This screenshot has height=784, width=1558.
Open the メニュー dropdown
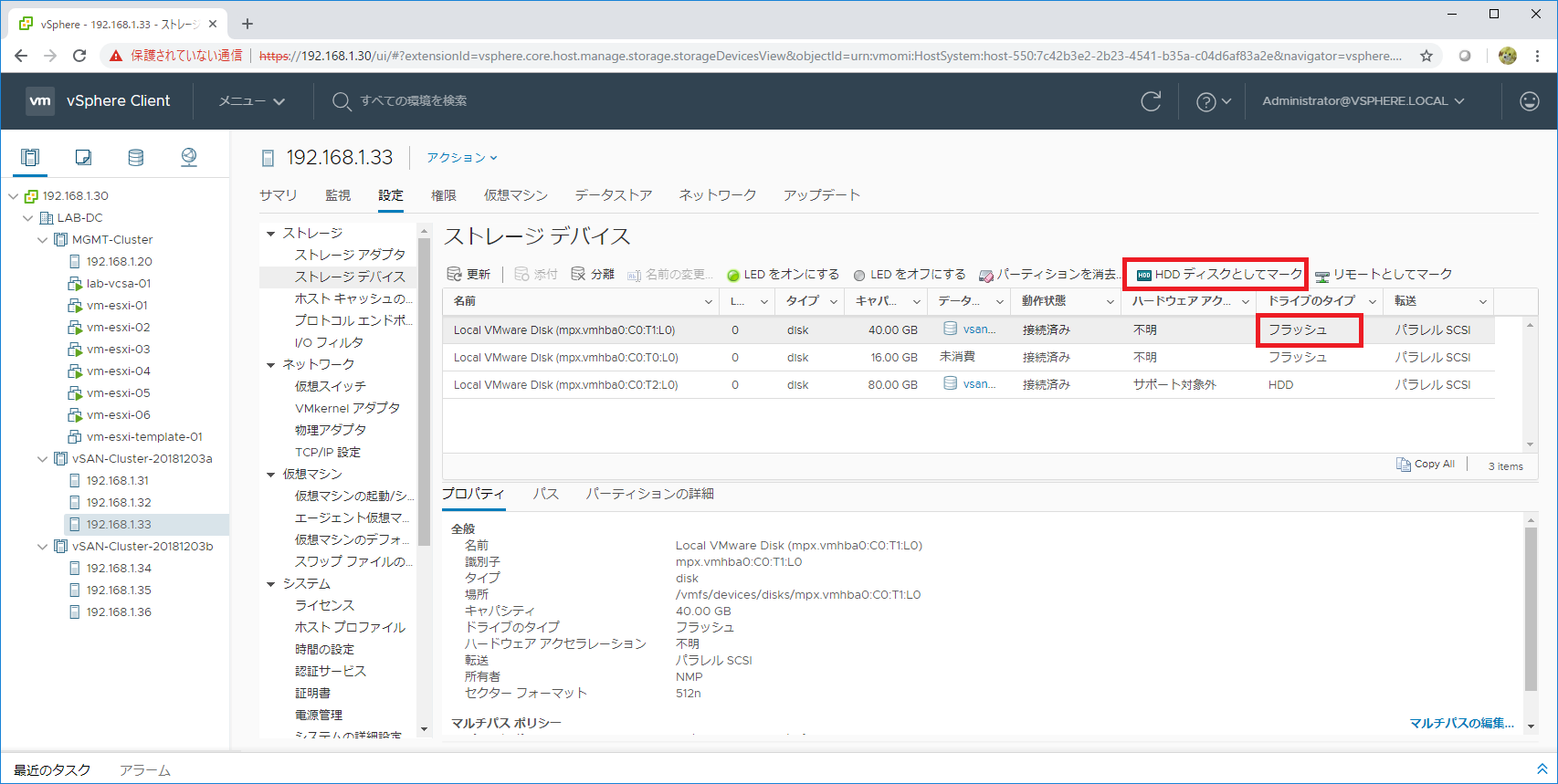pyautogui.click(x=252, y=101)
